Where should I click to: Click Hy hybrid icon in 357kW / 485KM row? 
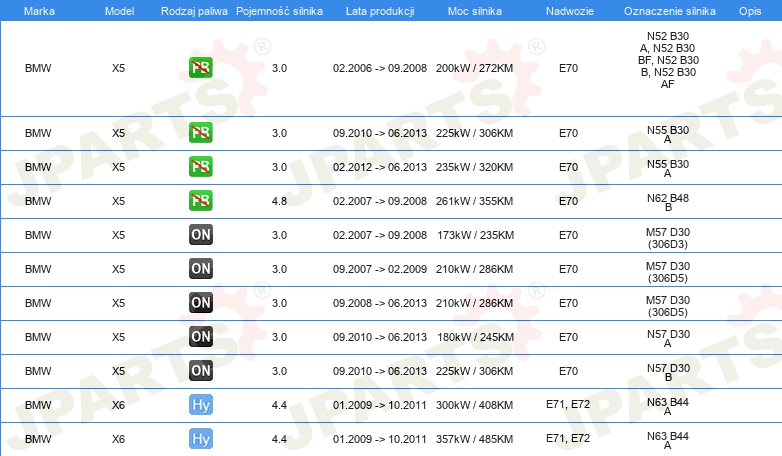[x=200, y=439]
